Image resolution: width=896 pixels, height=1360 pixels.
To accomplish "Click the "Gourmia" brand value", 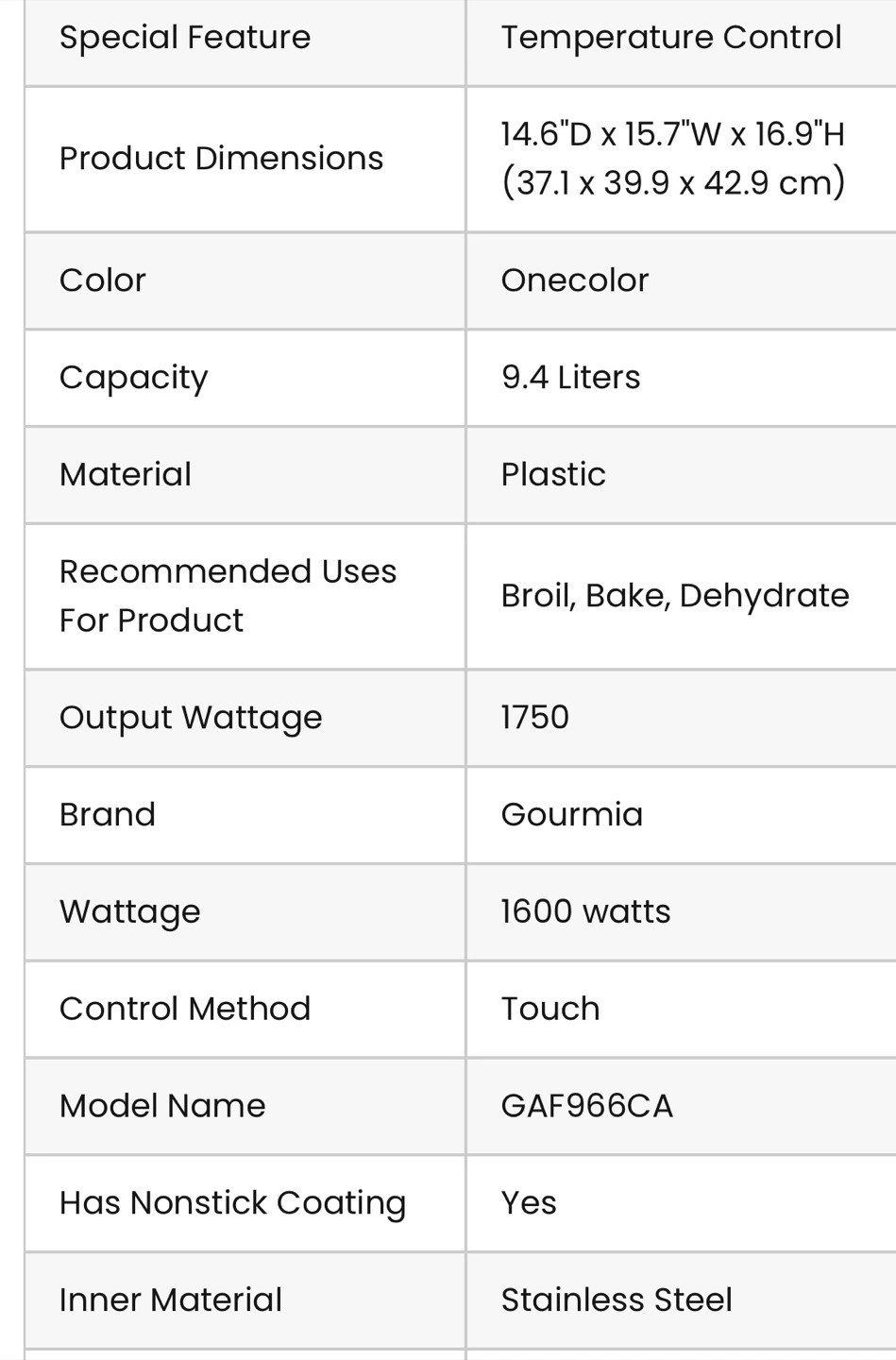I will pyautogui.click(x=572, y=815).
